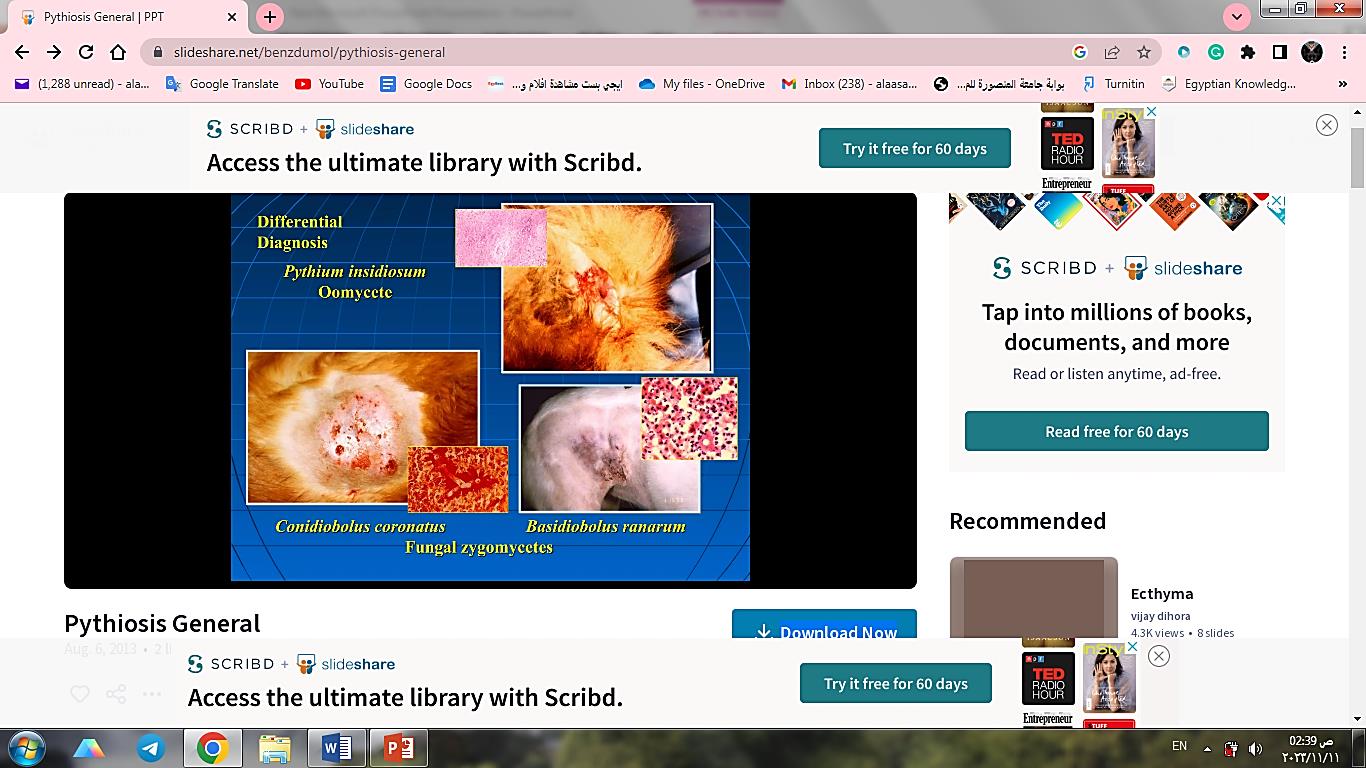Click the sidebar ad info icon

[x=1276, y=202]
